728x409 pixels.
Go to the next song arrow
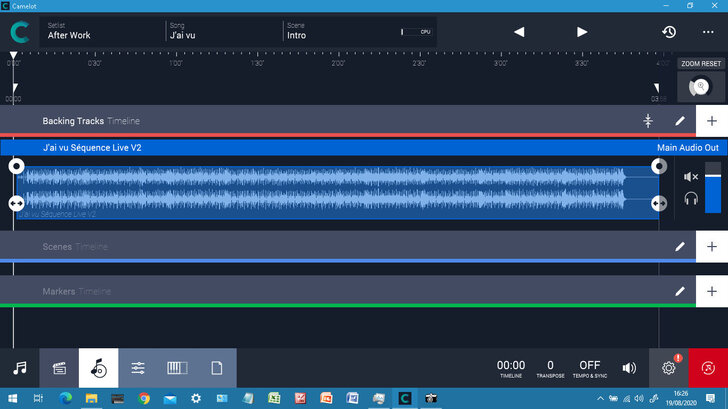tap(582, 32)
